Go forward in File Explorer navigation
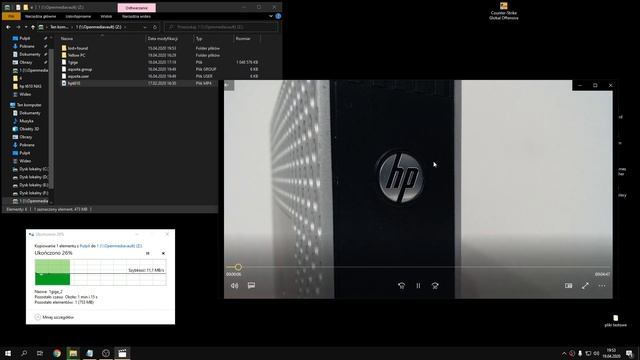Viewport: 640px width, 360px height. pyautogui.click(x=18, y=27)
